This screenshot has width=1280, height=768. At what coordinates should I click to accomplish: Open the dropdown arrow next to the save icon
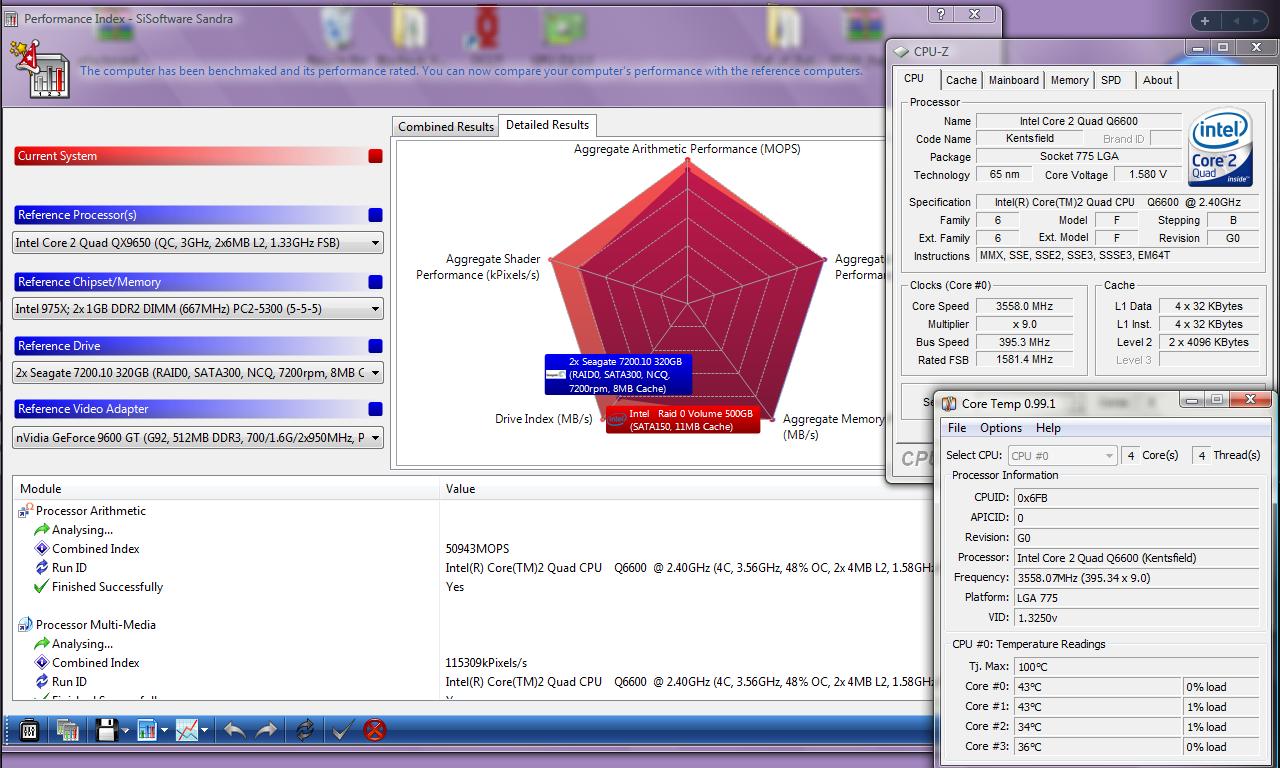[x=125, y=731]
